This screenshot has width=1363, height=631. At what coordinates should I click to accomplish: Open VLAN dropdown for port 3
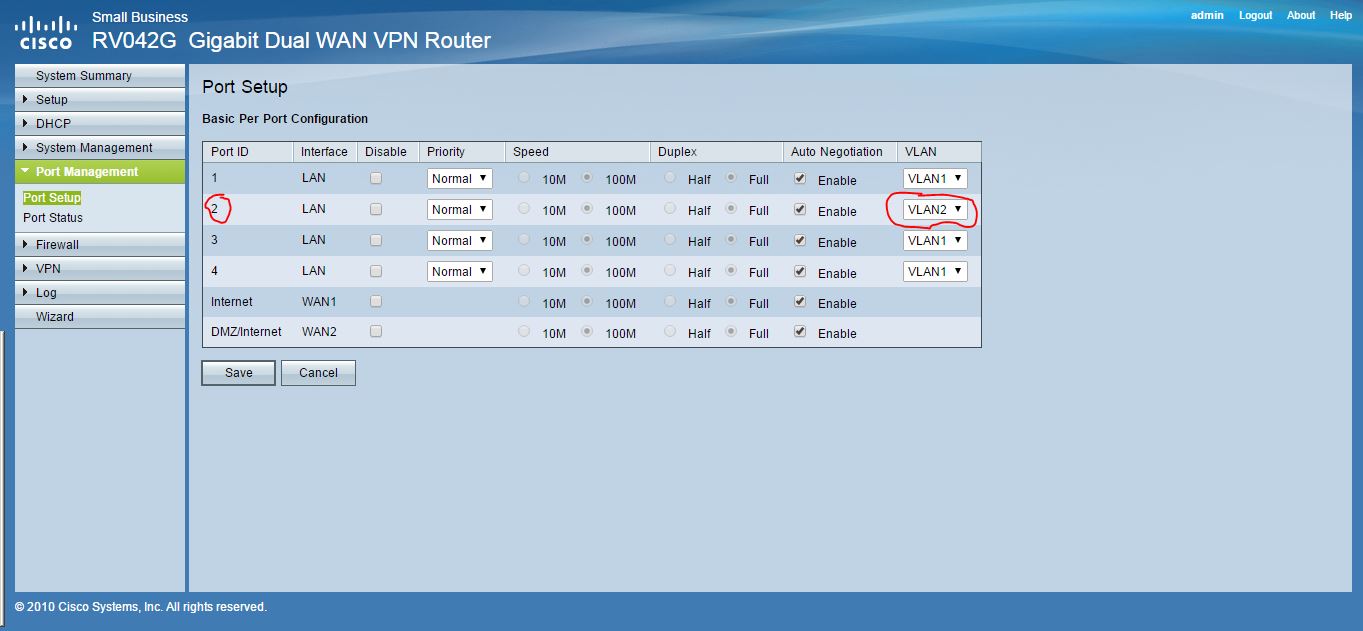[935, 241]
